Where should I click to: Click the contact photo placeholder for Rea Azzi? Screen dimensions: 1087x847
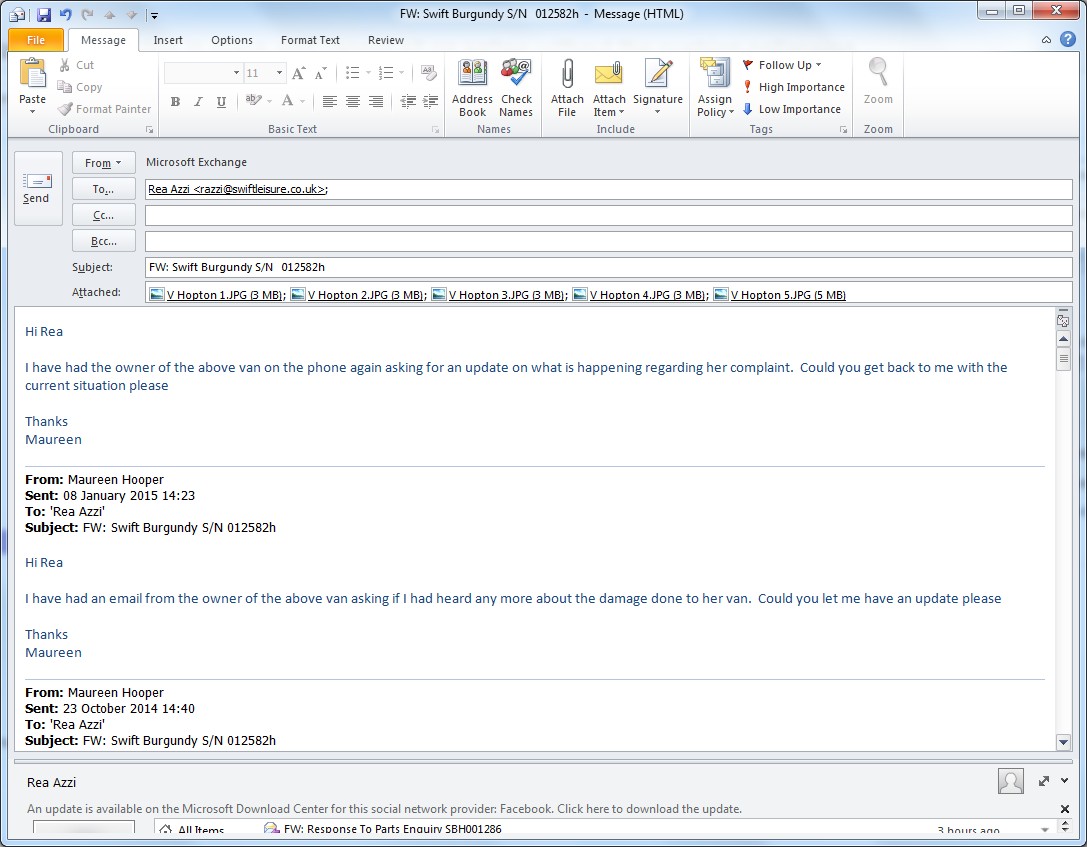tap(1011, 781)
